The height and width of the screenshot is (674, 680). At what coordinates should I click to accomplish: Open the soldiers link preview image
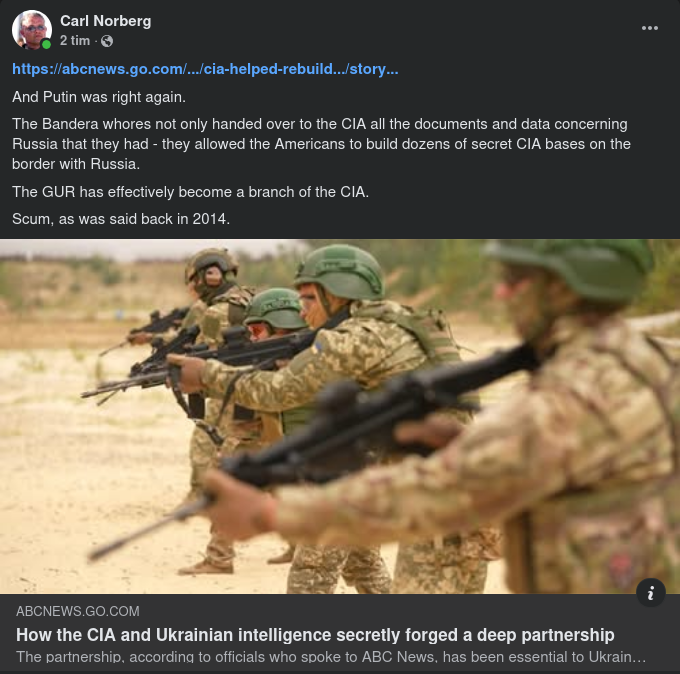click(x=340, y=416)
